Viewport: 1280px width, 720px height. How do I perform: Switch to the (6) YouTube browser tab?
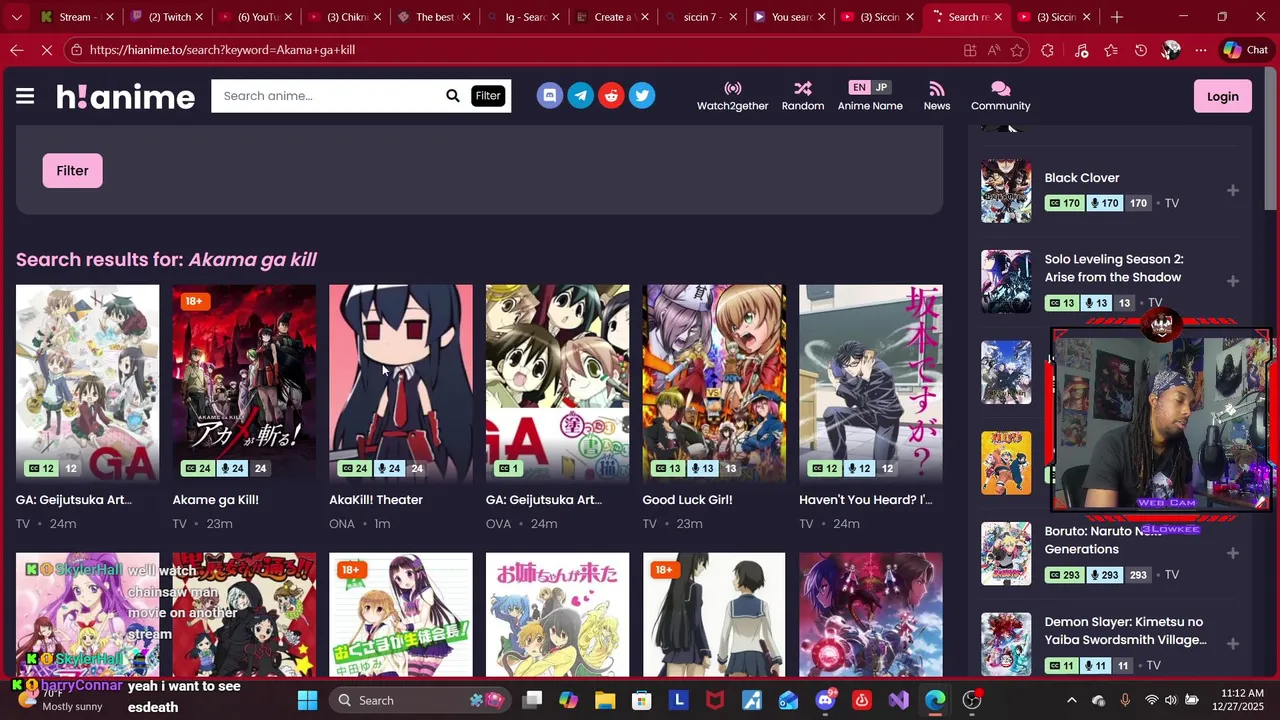tap(258, 17)
